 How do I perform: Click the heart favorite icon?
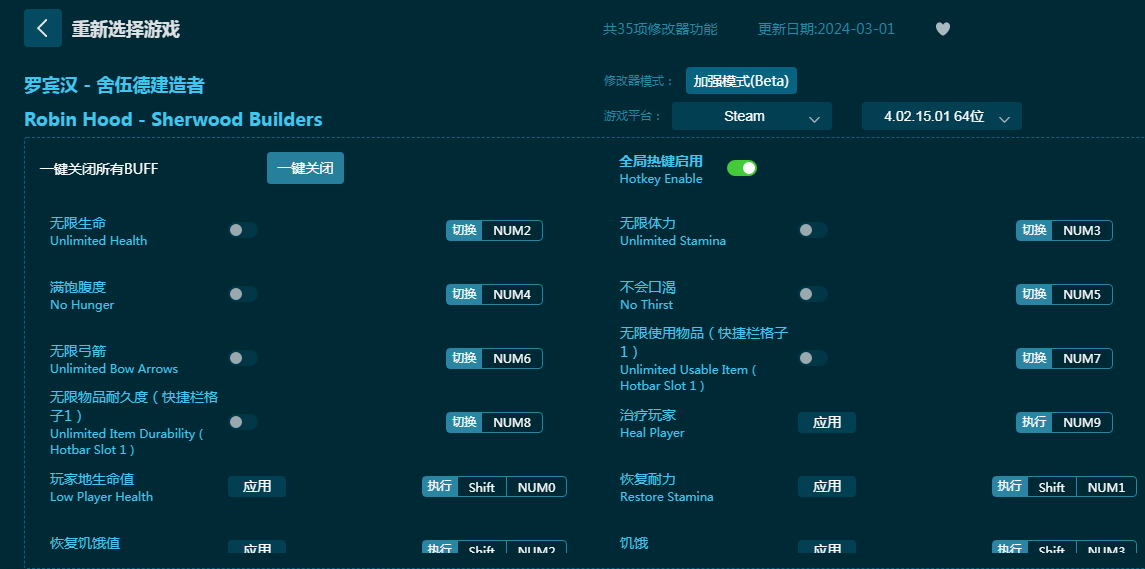pos(942,29)
